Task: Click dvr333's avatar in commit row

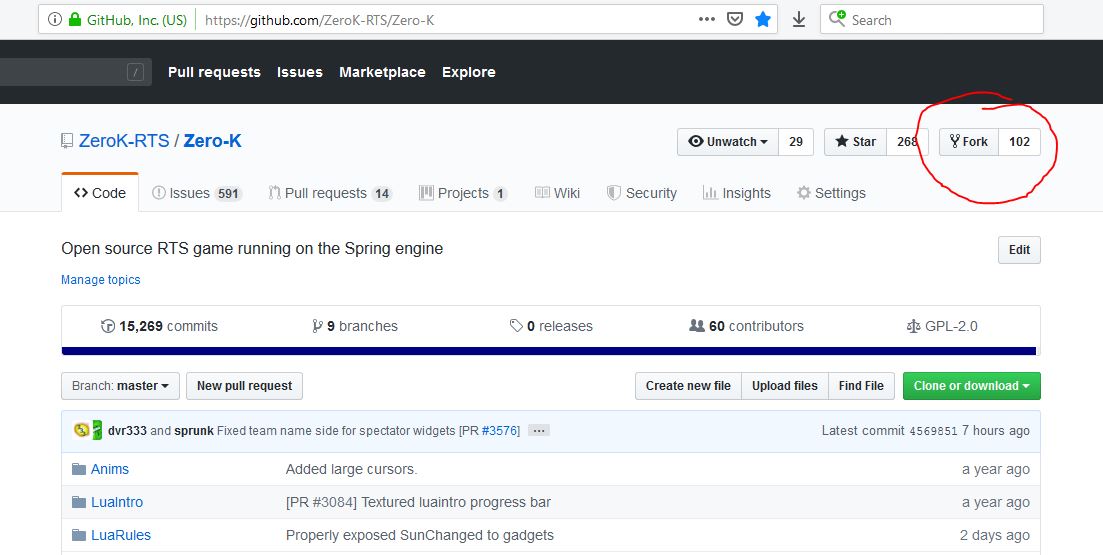Action: 82,430
